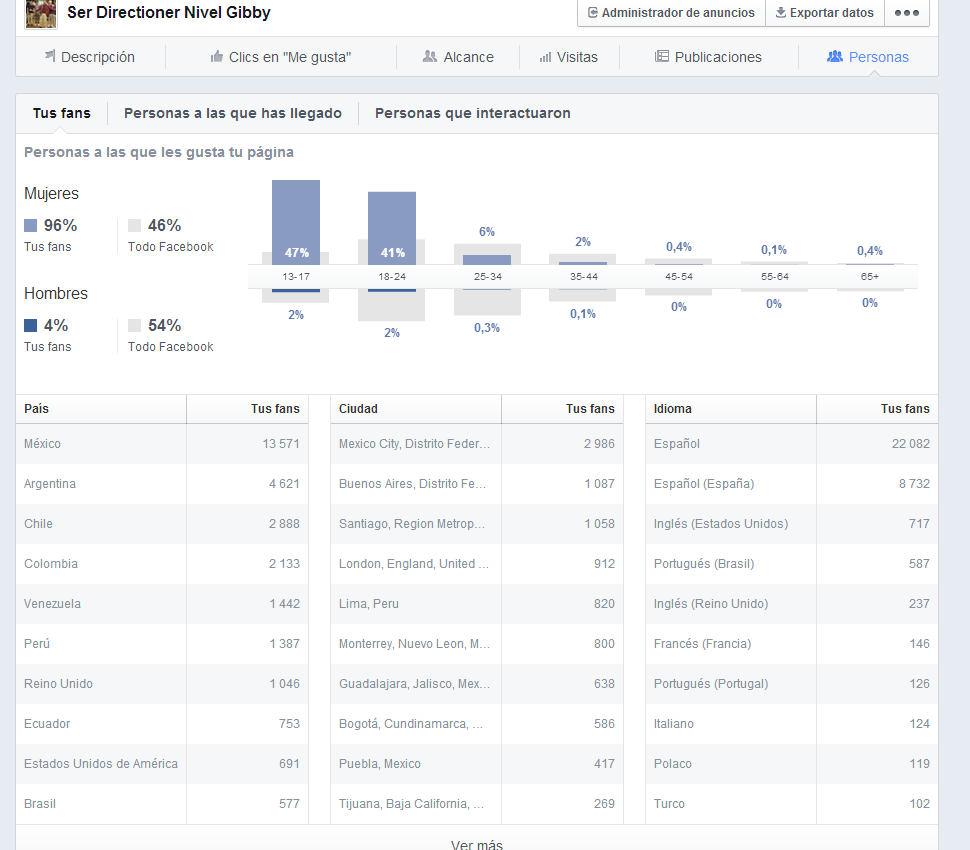Click the bar chart icon beside Visitas
970x850 pixels.
(545, 58)
